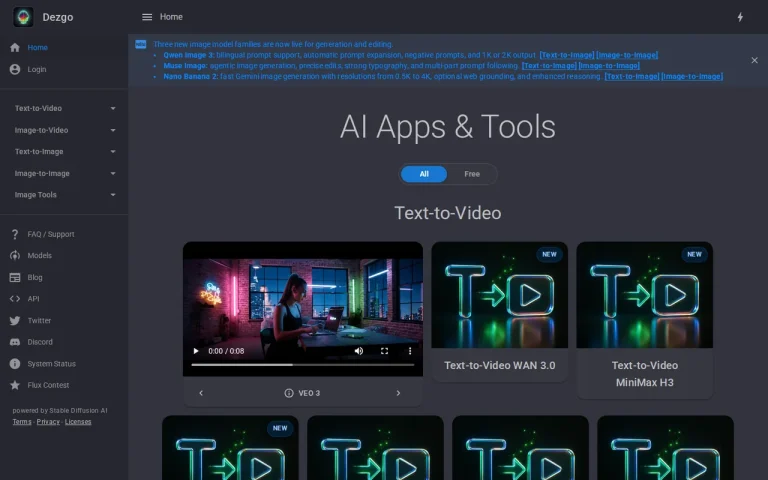This screenshot has height=480, width=768.
Task: Click the Login account icon
Action: click(15, 69)
